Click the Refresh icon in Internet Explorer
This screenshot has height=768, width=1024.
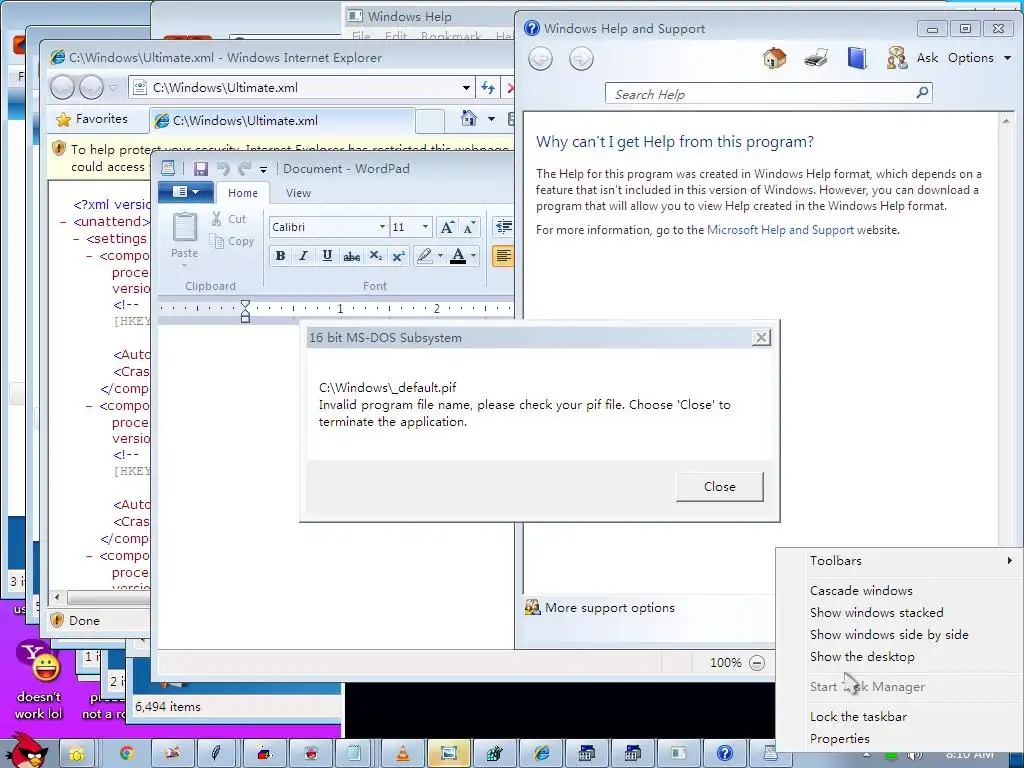(x=487, y=88)
